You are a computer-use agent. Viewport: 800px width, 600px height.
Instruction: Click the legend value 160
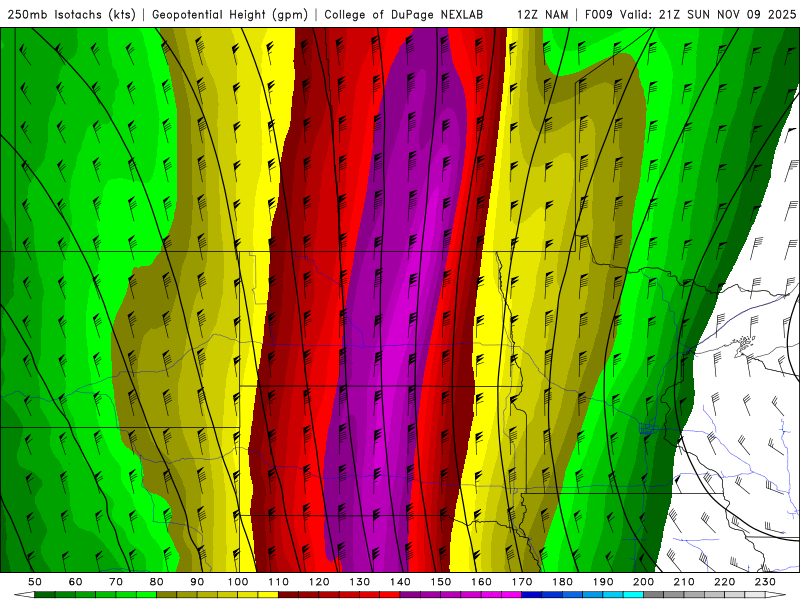pos(482,582)
